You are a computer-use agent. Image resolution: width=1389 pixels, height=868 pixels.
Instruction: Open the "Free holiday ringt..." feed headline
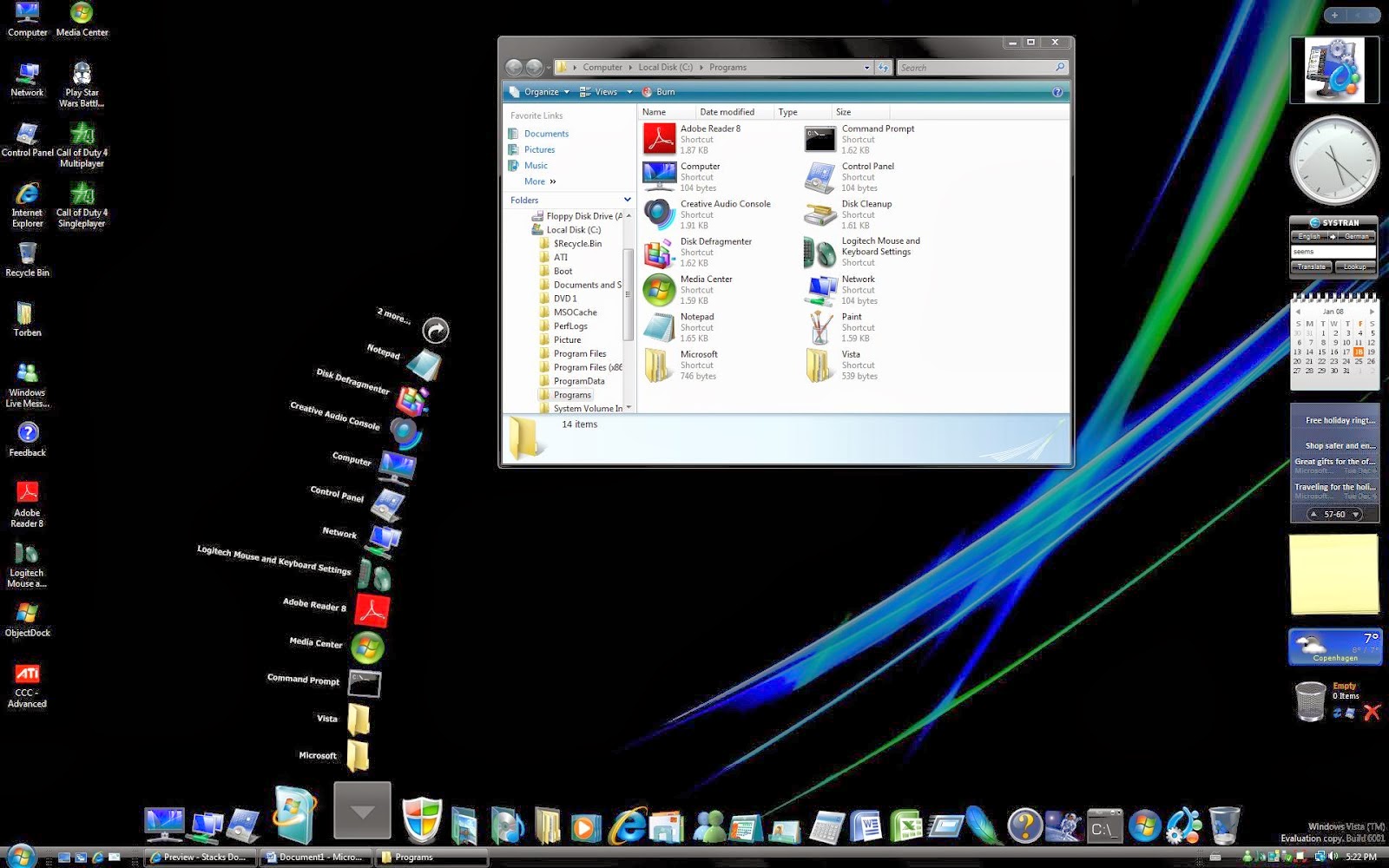1340,420
